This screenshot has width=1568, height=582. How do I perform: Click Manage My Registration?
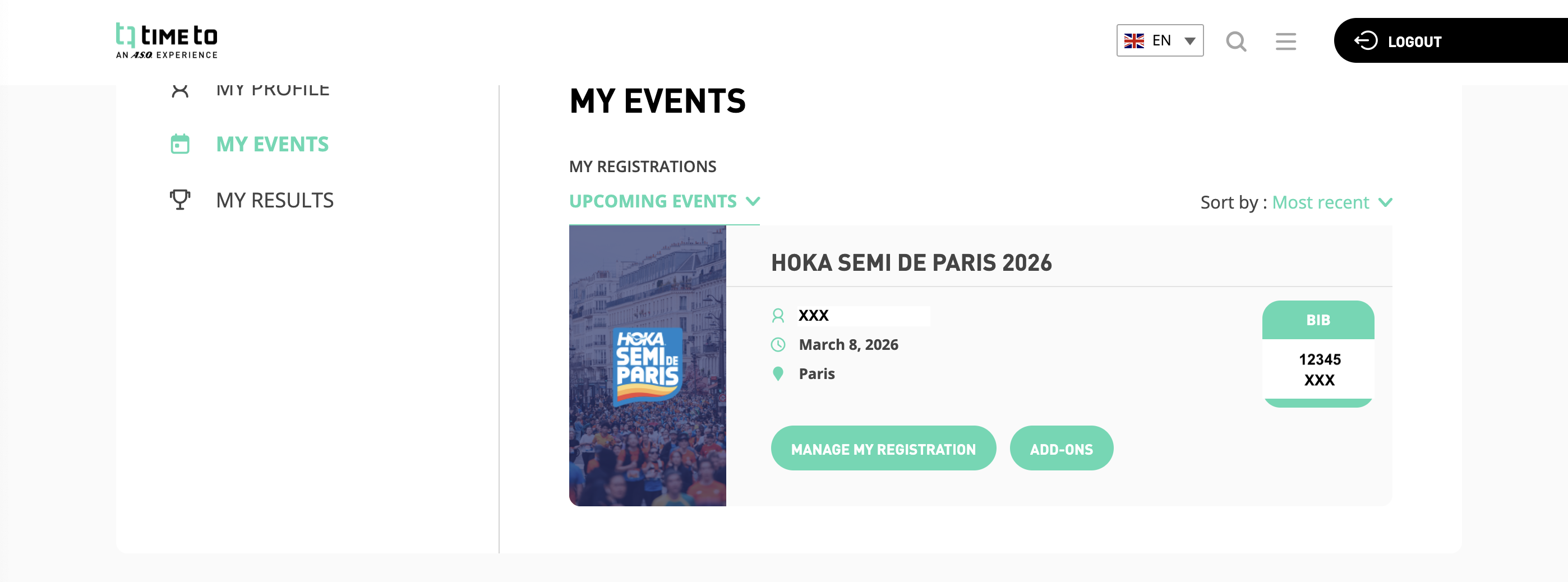pos(883,448)
